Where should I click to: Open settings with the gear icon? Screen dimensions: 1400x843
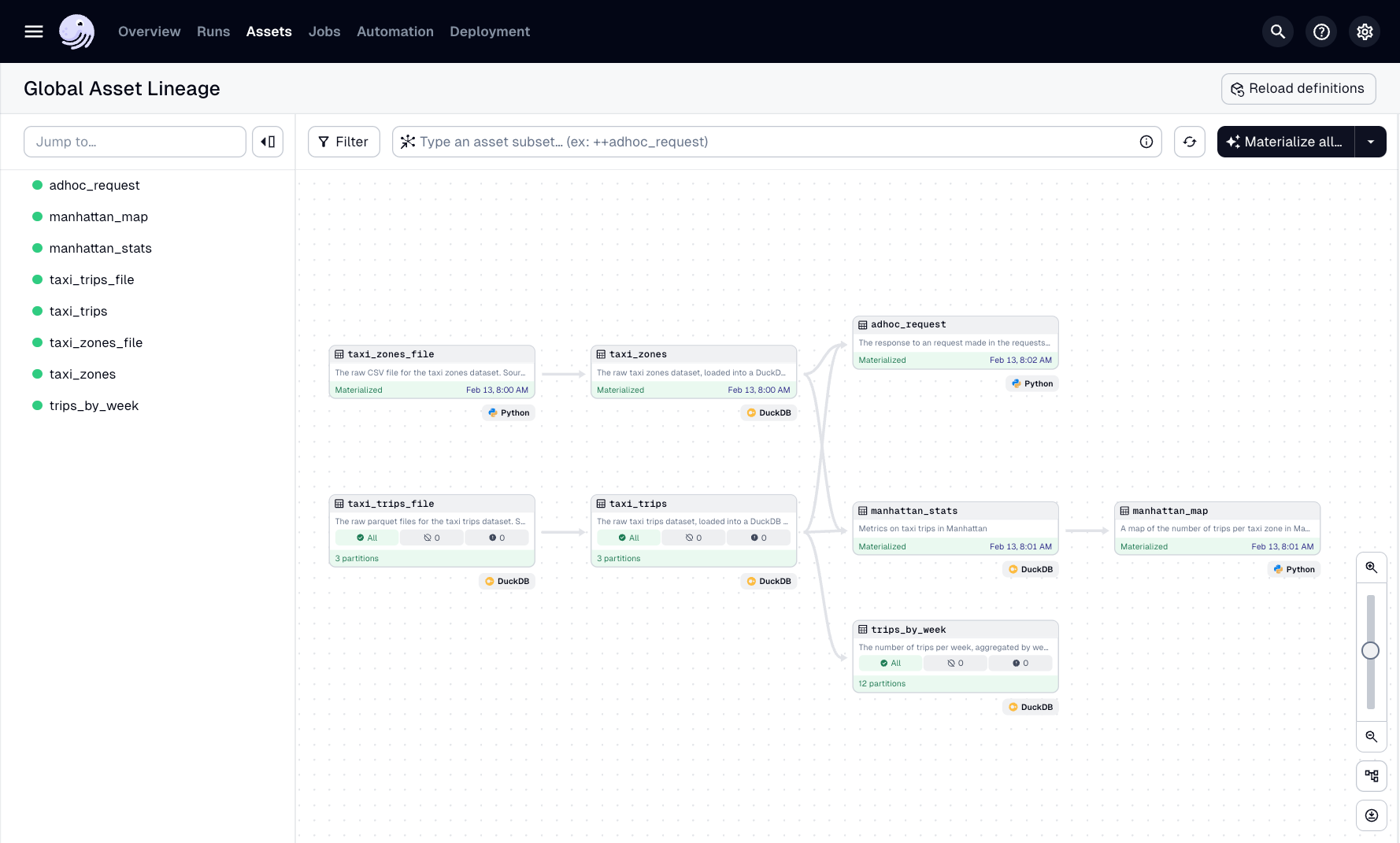click(1365, 31)
